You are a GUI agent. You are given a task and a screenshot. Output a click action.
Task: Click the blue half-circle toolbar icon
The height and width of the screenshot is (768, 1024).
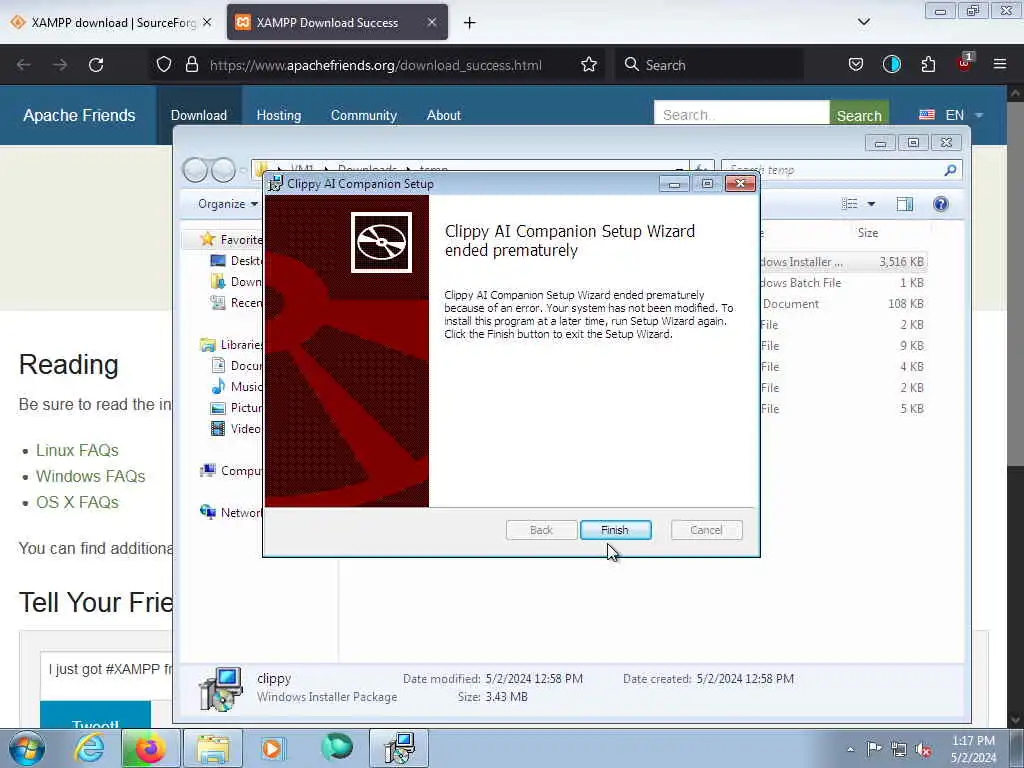coord(891,65)
